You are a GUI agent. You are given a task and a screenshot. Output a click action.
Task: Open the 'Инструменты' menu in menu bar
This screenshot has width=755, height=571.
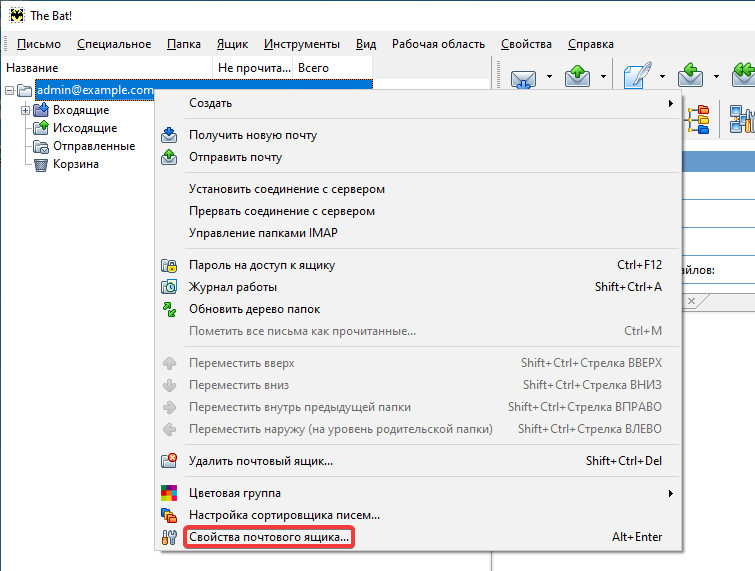pyautogui.click(x=301, y=44)
